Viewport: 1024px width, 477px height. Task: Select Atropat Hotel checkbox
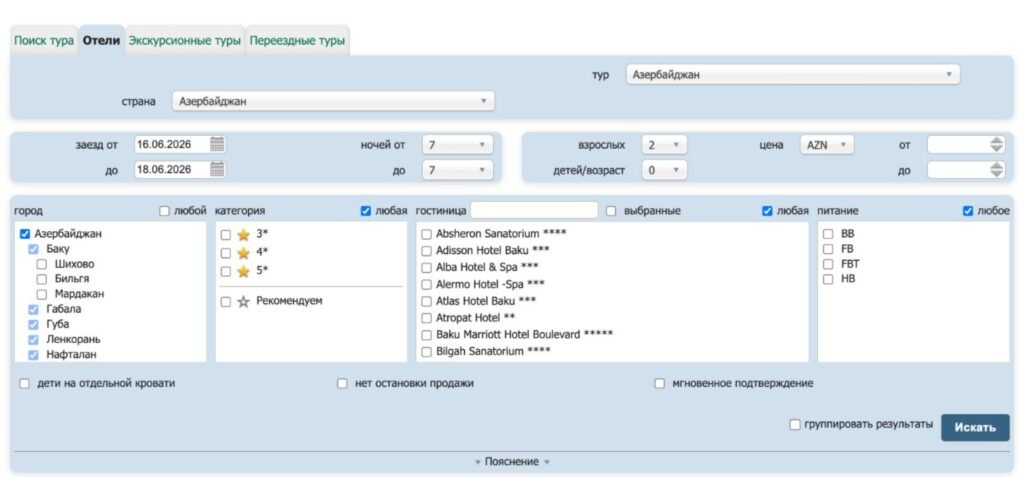(426, 318)
